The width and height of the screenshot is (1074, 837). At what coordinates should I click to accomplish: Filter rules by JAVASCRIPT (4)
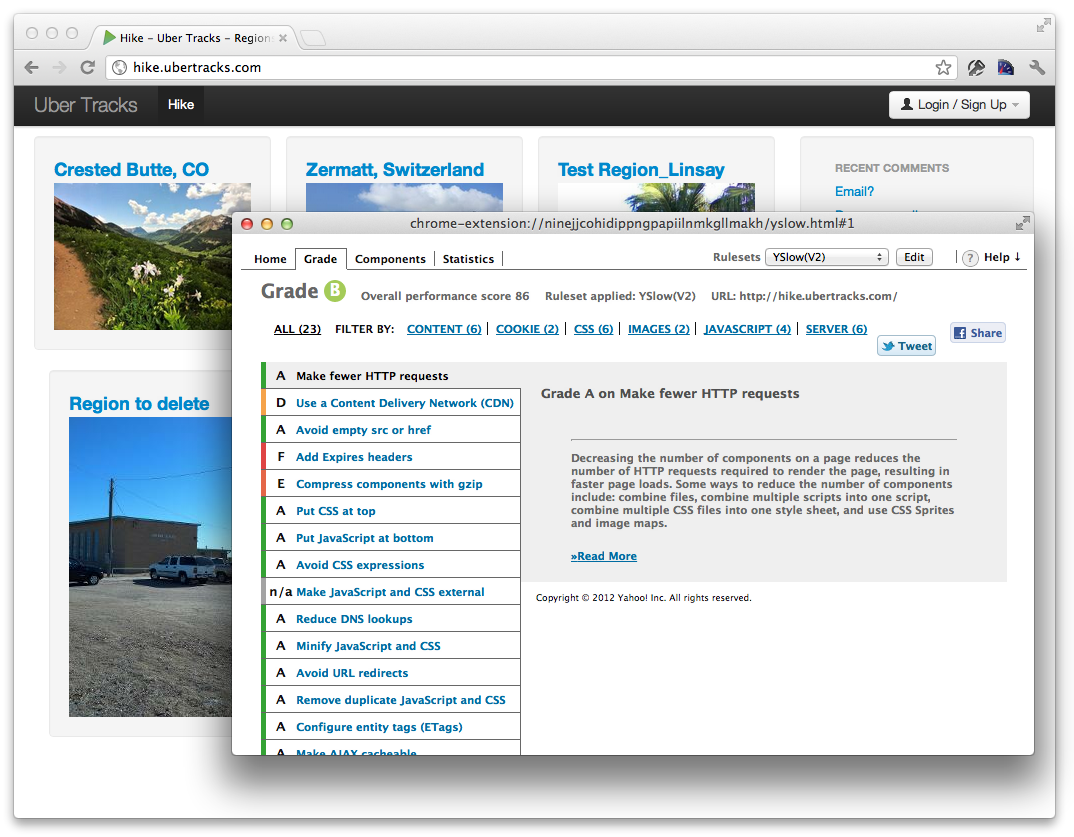tap(747, 329)
